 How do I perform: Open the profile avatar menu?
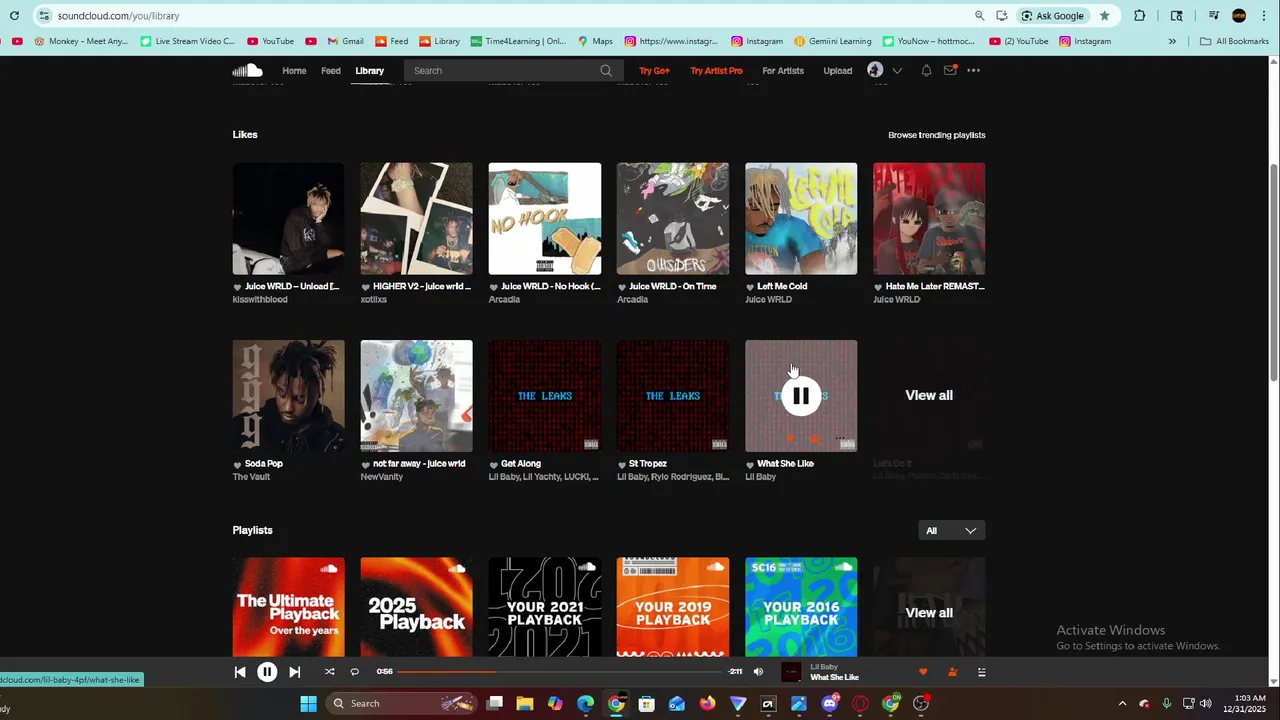coord(875,70)
